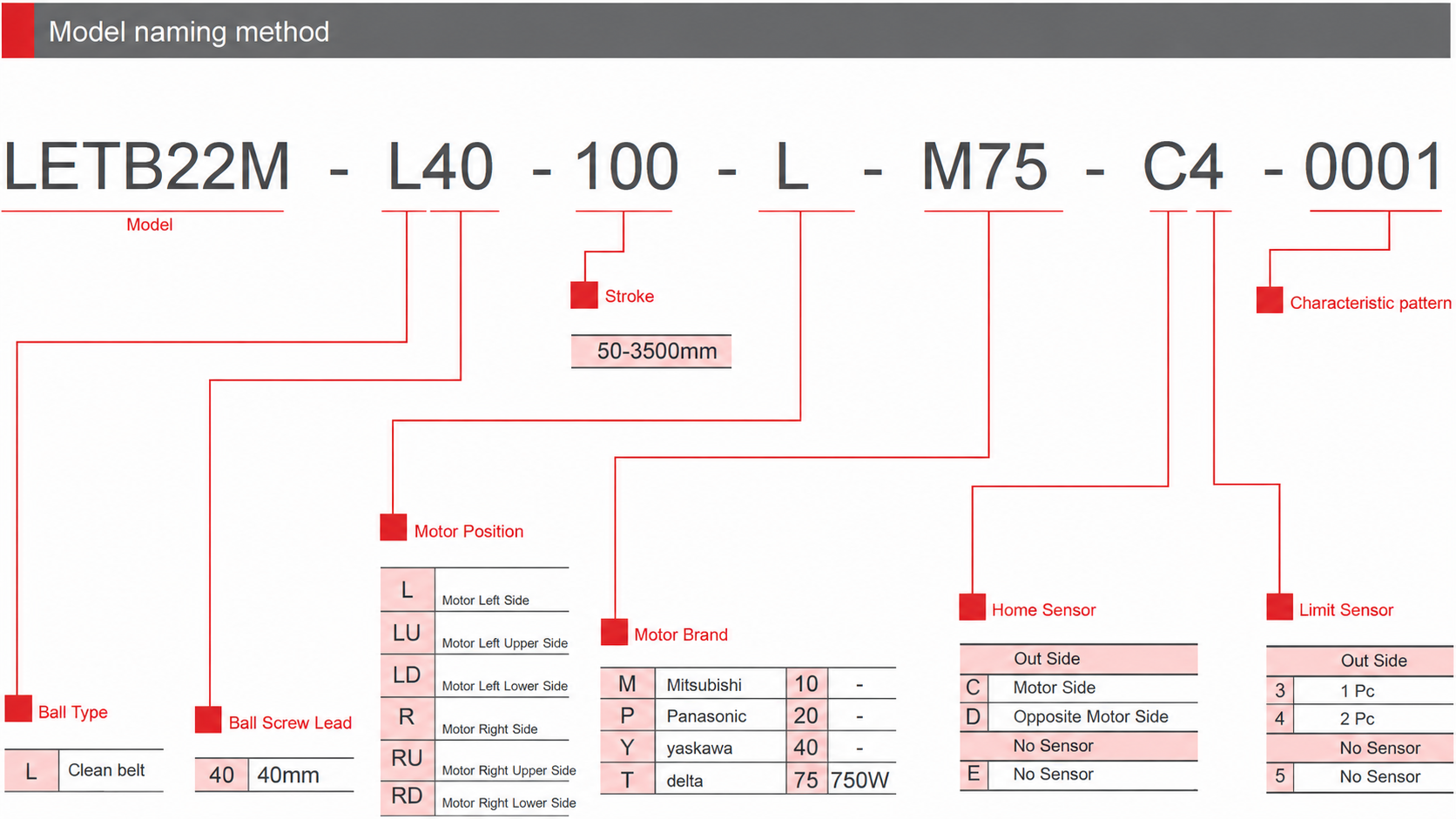Screen dimensions: 1456x819
Task: Select the L40 code segment
Action: coord(441,166)
